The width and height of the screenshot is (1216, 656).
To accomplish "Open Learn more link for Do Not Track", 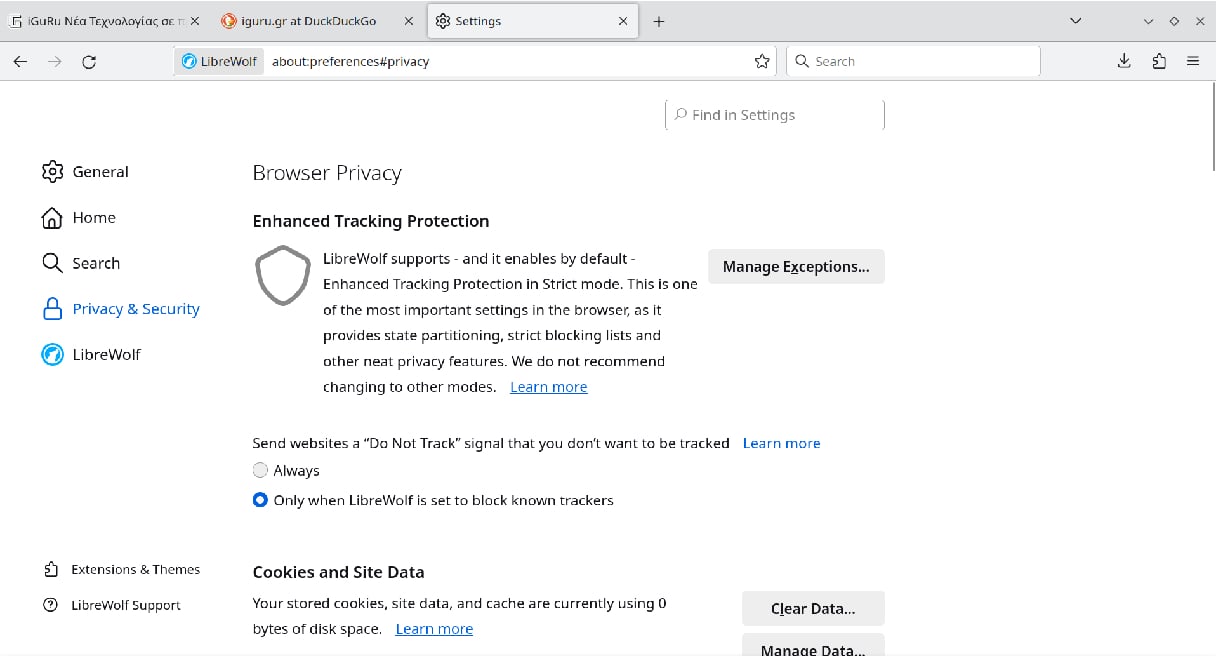I will [781, 443].
